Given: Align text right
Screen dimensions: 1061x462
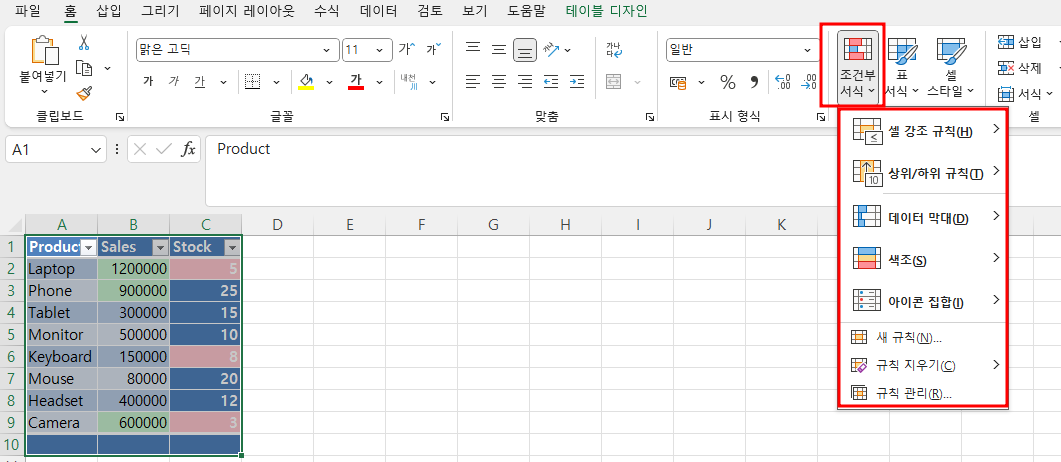Looking at the screenshot, I should click(524, 82).
